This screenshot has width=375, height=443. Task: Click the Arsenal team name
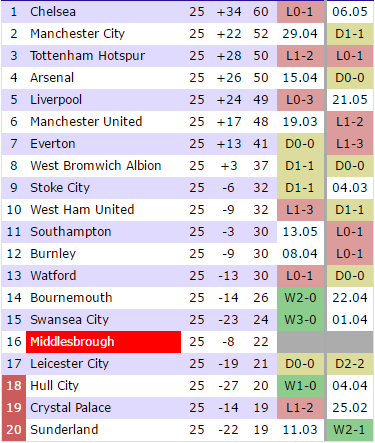click(52, 78)
